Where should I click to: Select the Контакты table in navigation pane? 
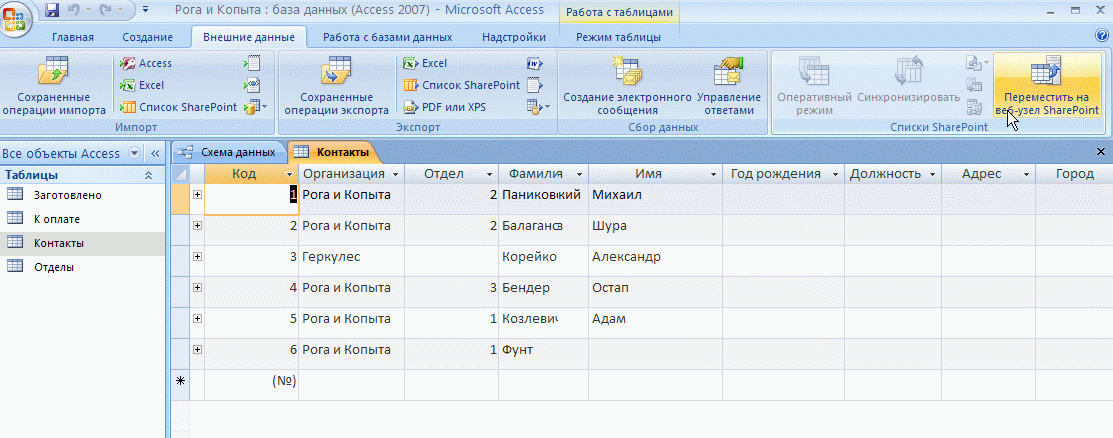82,243
